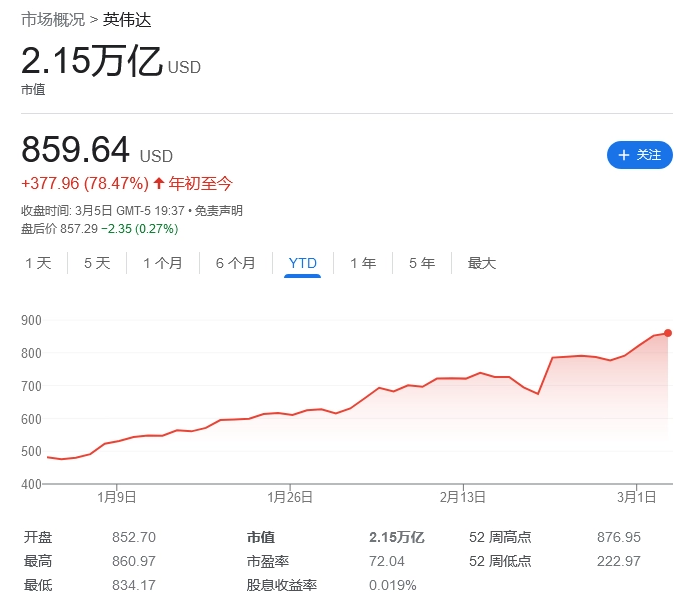Switch to the 1 个月 tab
Viewport: 694px width, 608px height.
(163, 263)
